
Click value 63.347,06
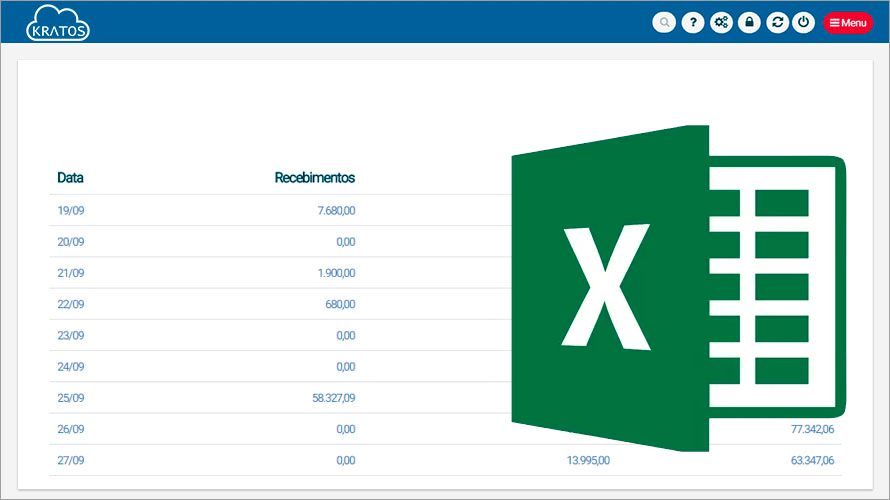pyautogui.click(x=812, y=460)
